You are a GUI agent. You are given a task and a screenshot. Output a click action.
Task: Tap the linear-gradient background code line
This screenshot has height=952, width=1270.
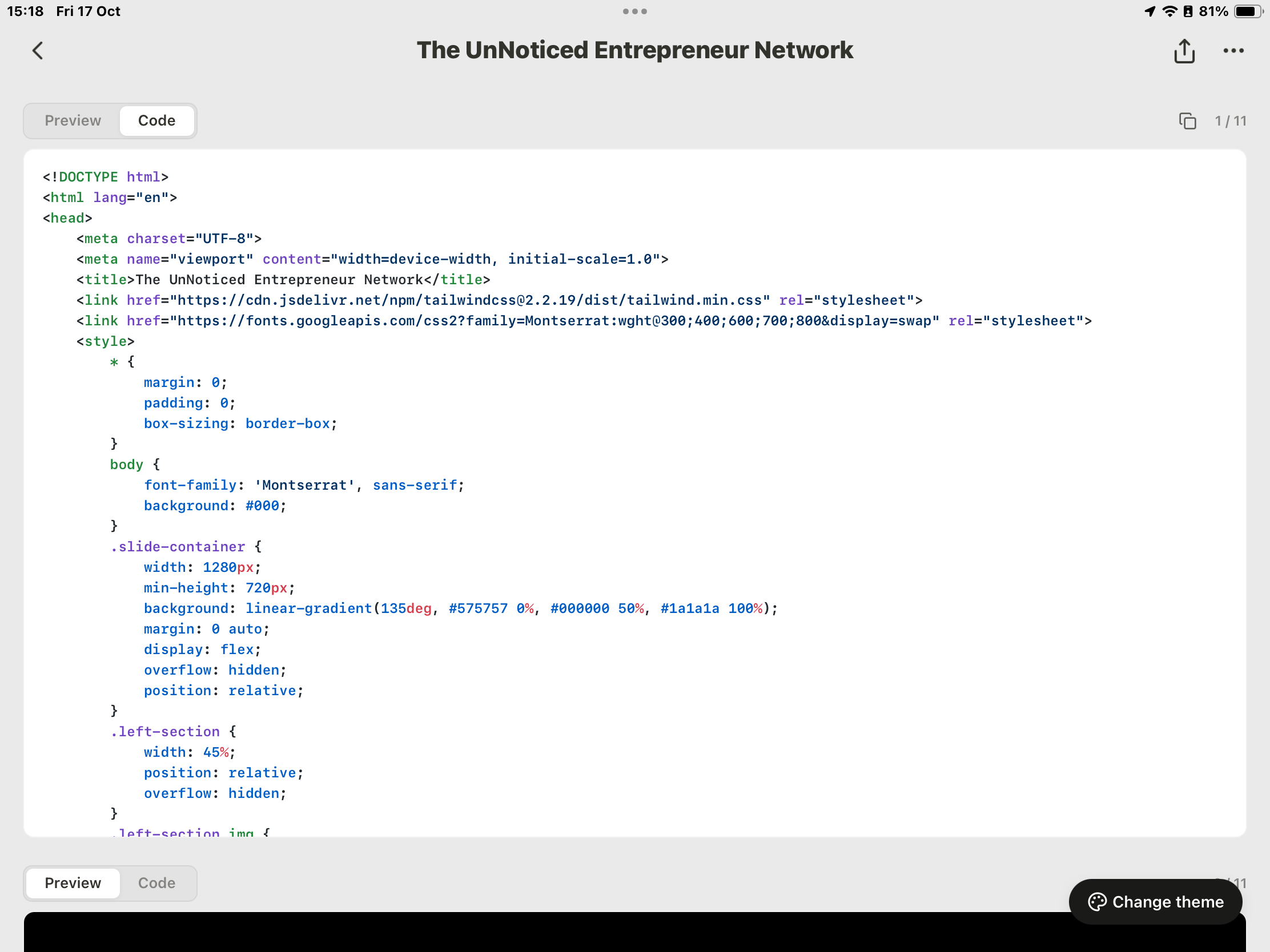(459, 609)
